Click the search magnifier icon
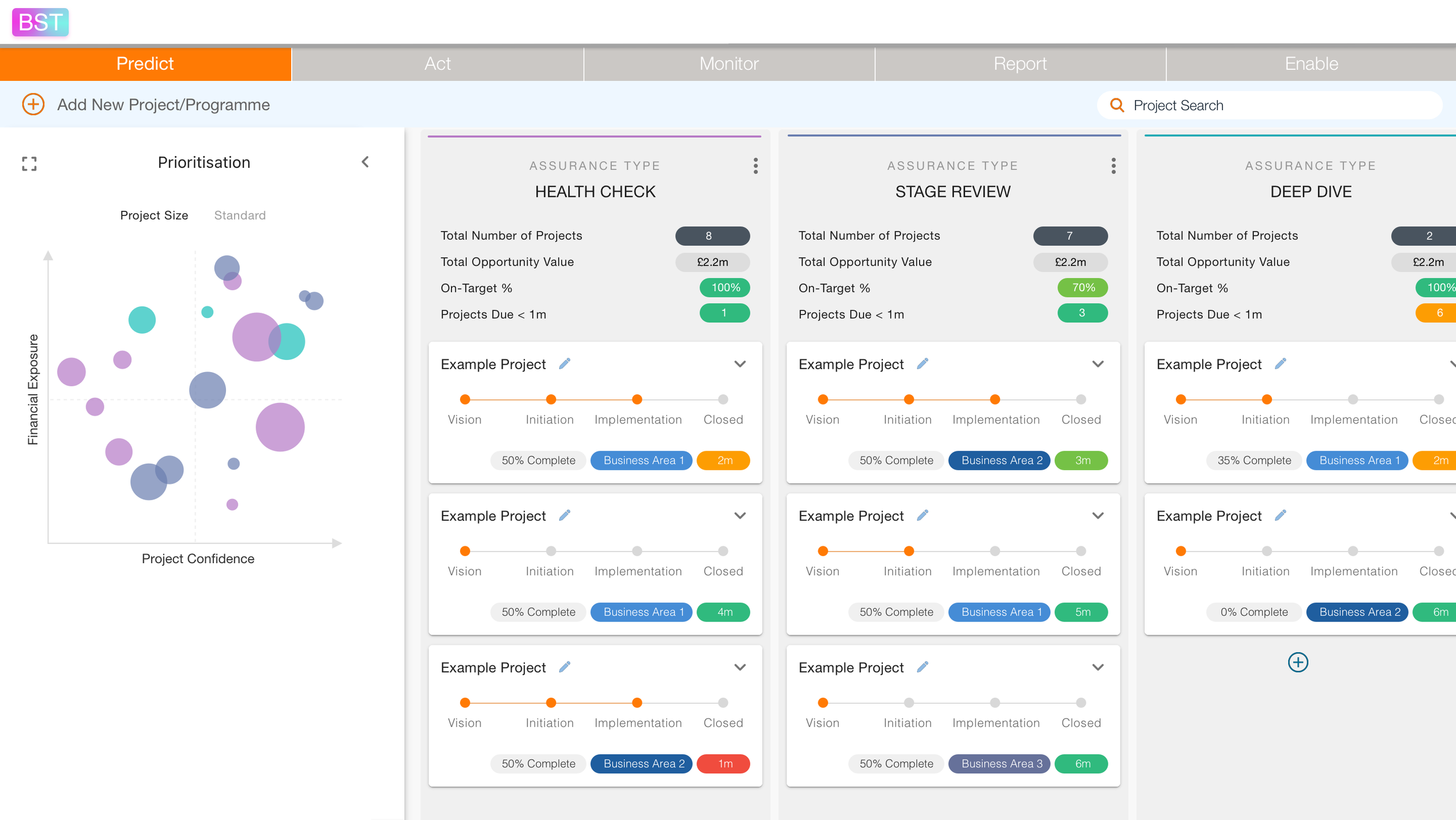This screenshot has height=820, width=1456. pyautogui.click(x=1116, y=105)
